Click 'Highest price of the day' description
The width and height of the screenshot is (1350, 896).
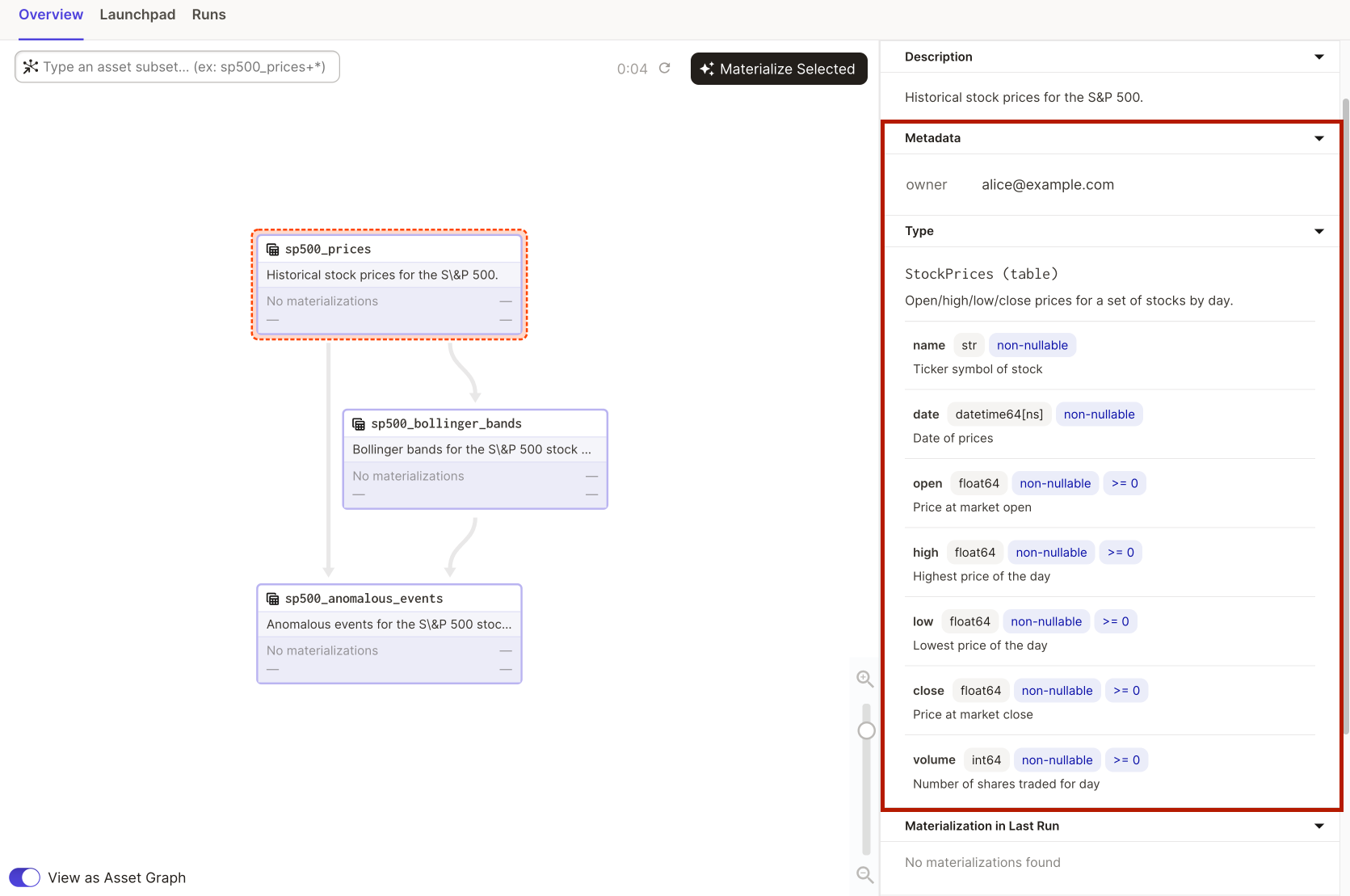point(982,576)
